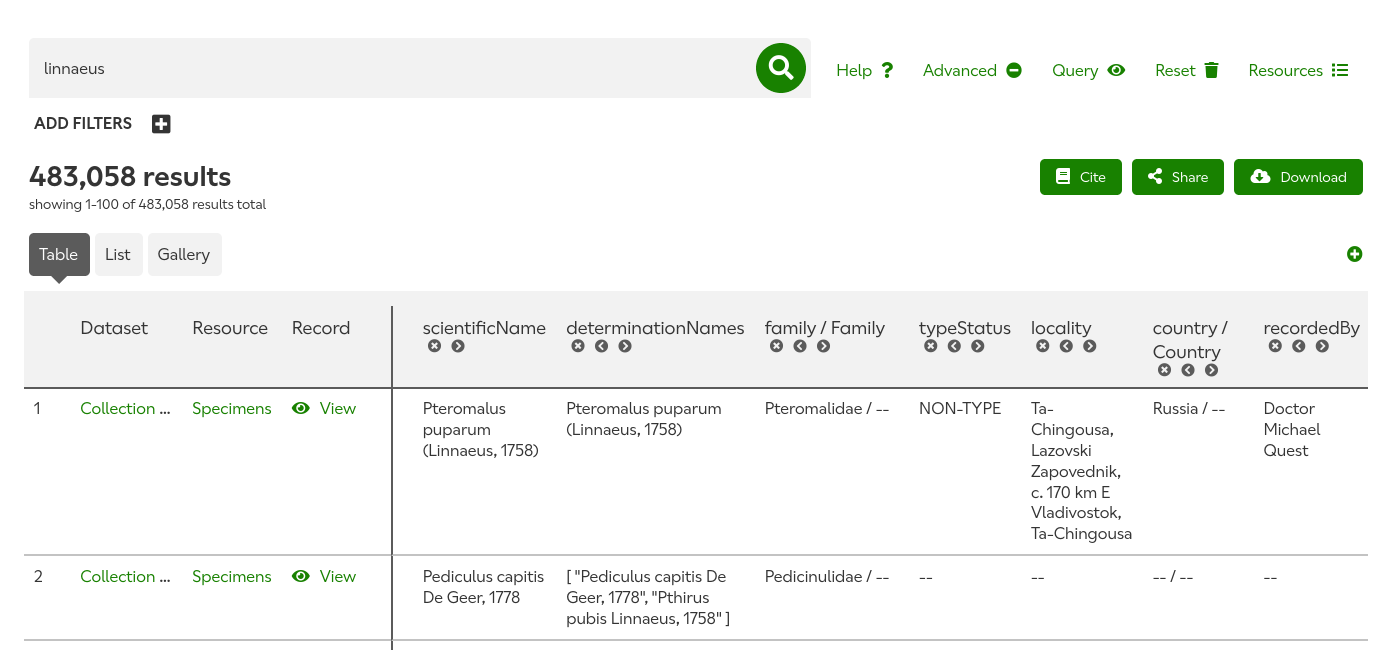Select the NON-TYPE cell

[960, 408]
